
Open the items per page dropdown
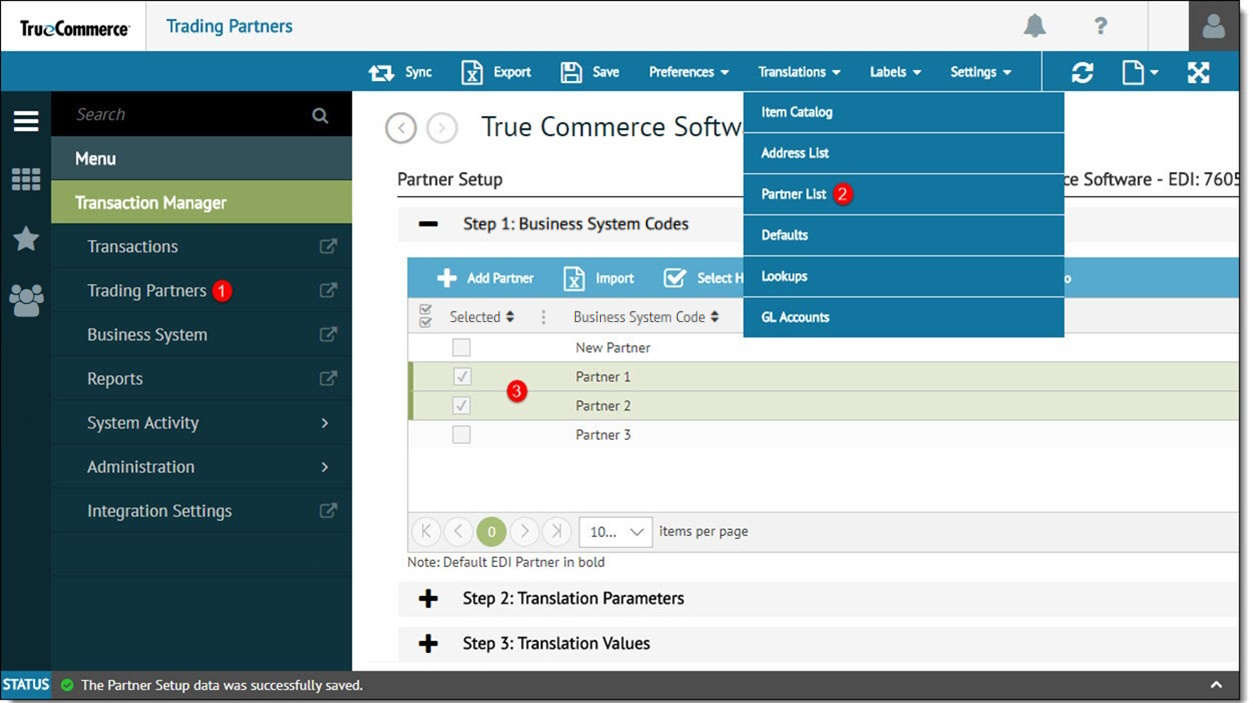point(614,531)
